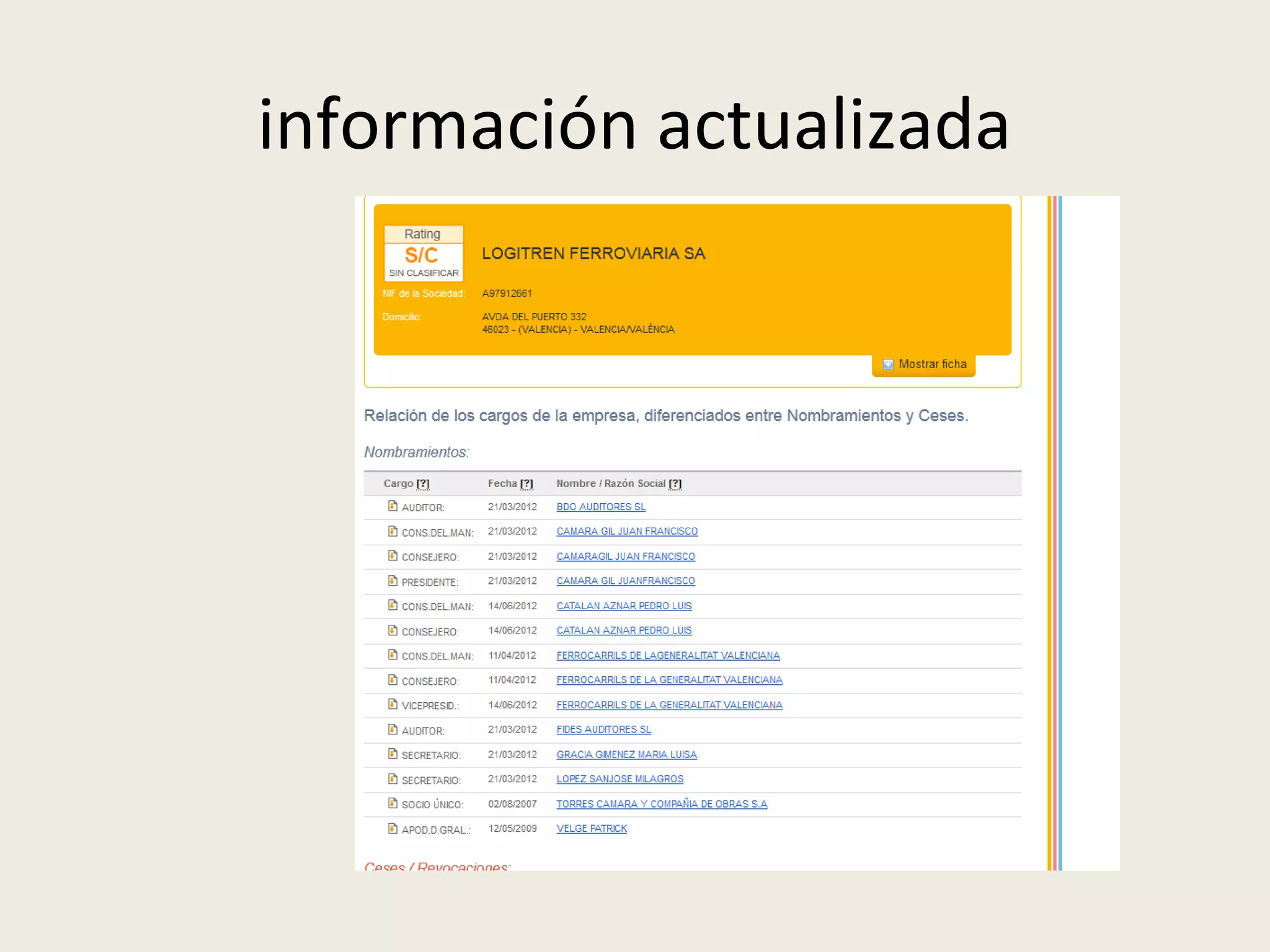Click date 12/05/2009 in APOD.D.GRAL. row
Viewport: 1270px width, 952px height.
512,829
